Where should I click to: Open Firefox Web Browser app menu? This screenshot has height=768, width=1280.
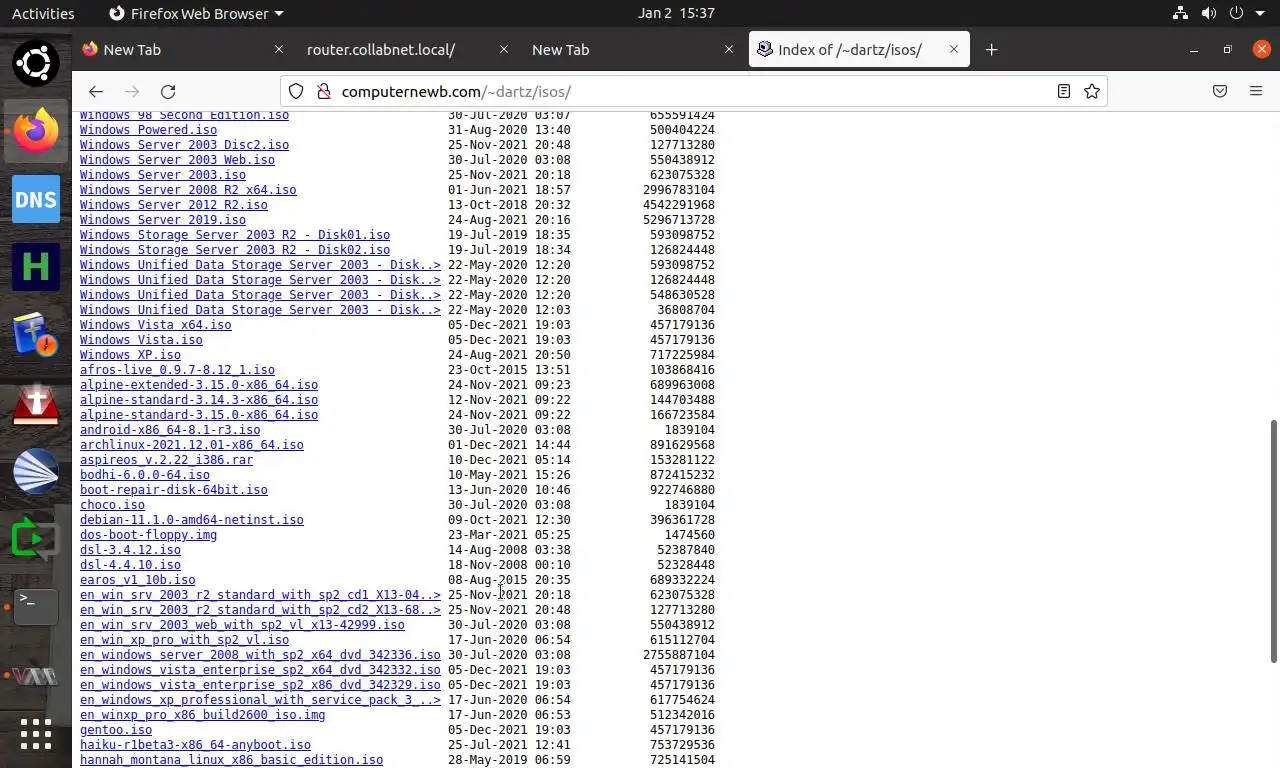click(196, 13)
